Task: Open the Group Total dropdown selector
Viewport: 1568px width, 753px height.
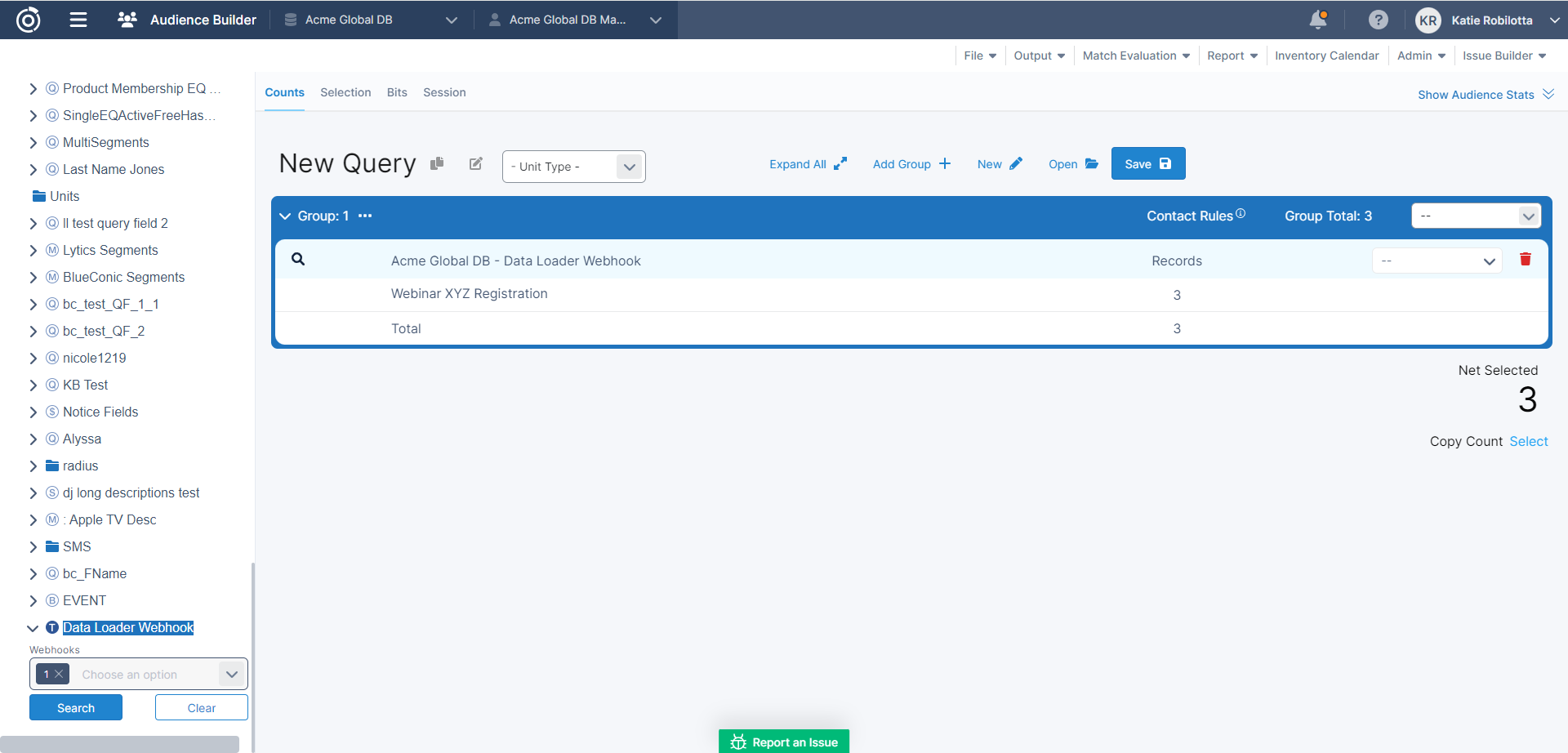Action: [x=1476, y=216]
